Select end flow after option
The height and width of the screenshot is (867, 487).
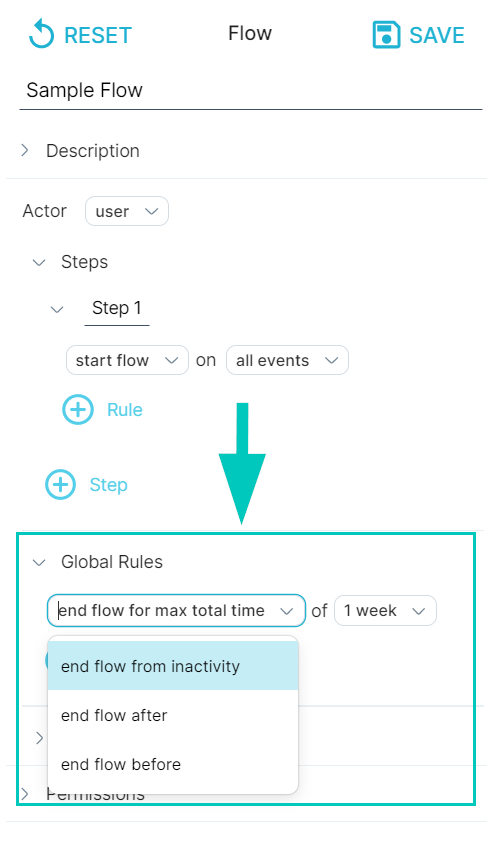tap(173, 715)
